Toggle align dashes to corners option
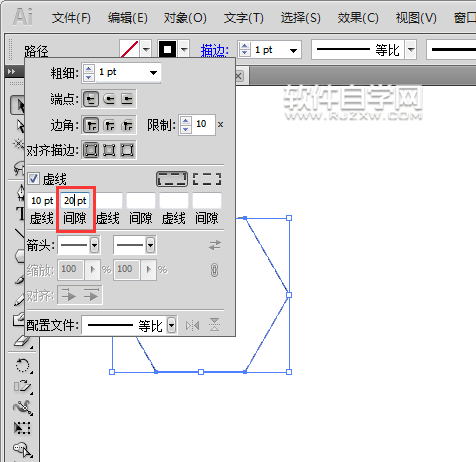476x462 pixels. click(x=207, y=179)
